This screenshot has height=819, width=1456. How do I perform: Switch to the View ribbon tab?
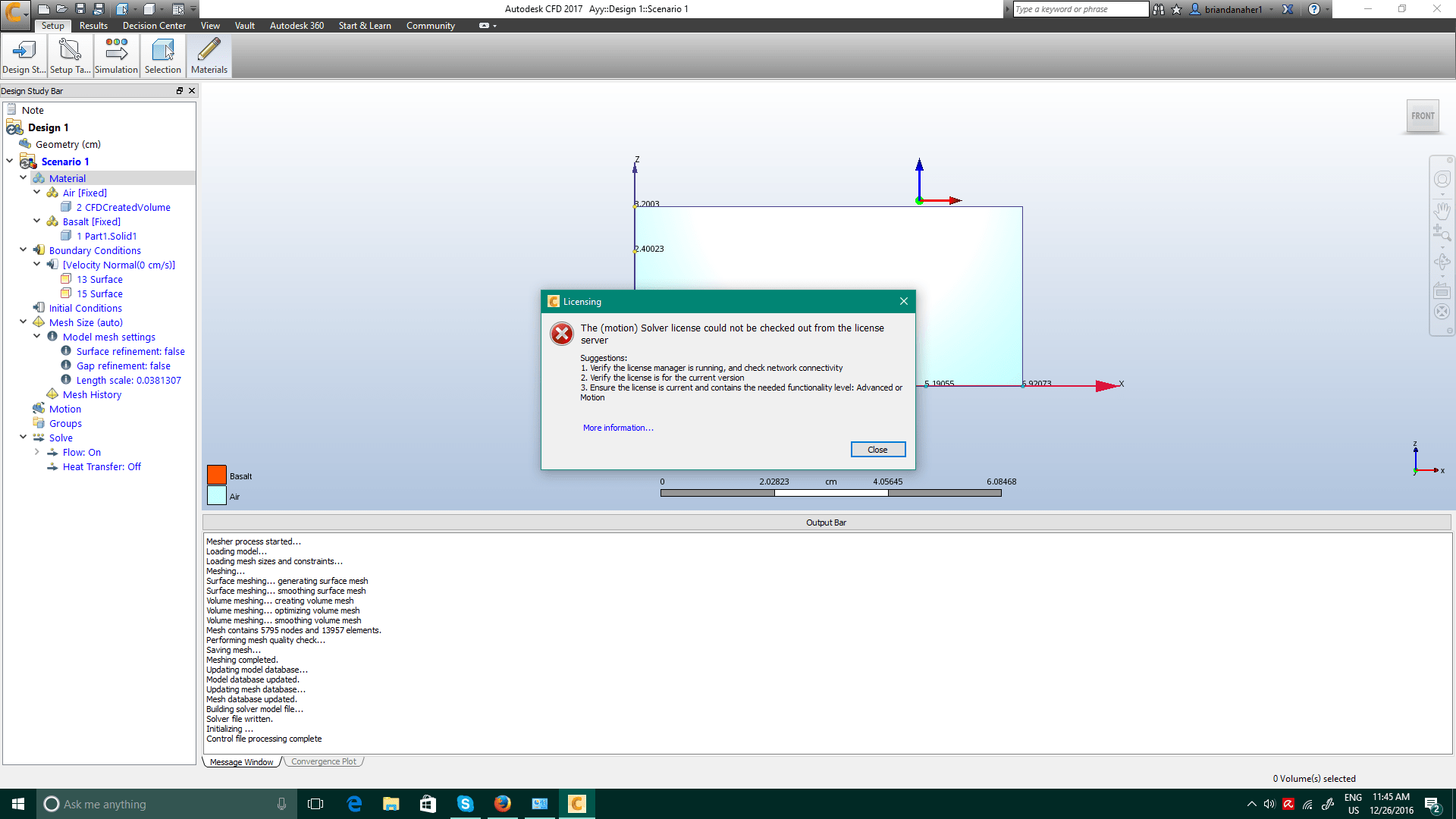tap(210, 26)
